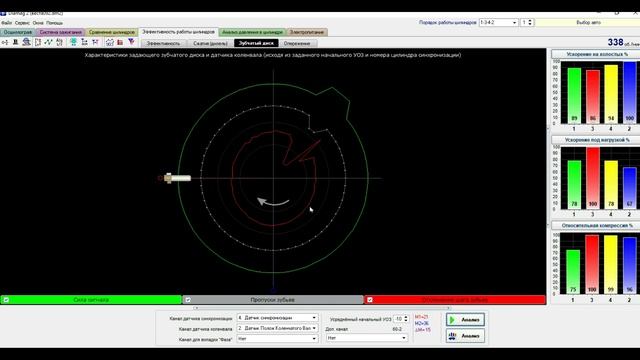This screenshot has height=360, width=640.
Task: Switch to the Система зажигания tab
Action: pos(60,32)
